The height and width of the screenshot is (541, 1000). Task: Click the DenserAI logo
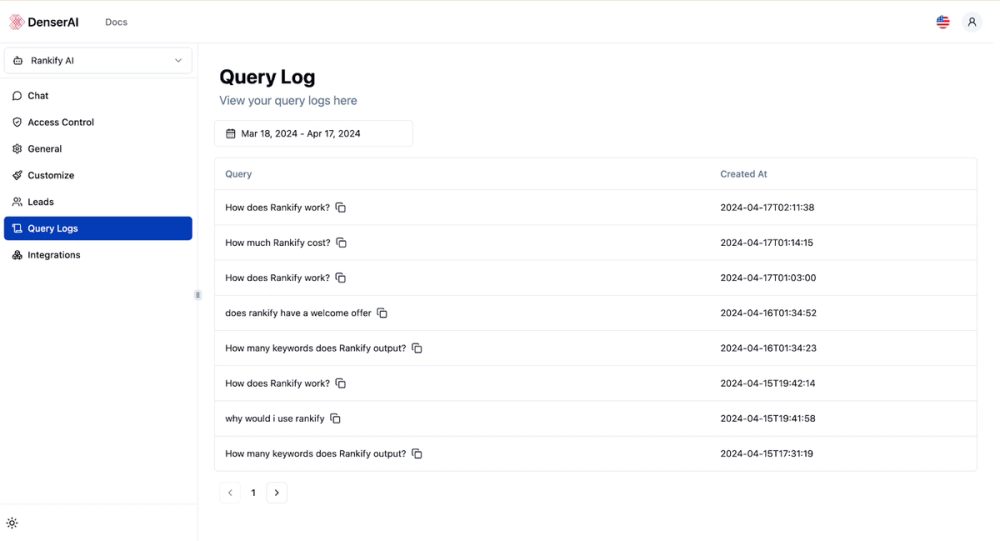[43, 22]
